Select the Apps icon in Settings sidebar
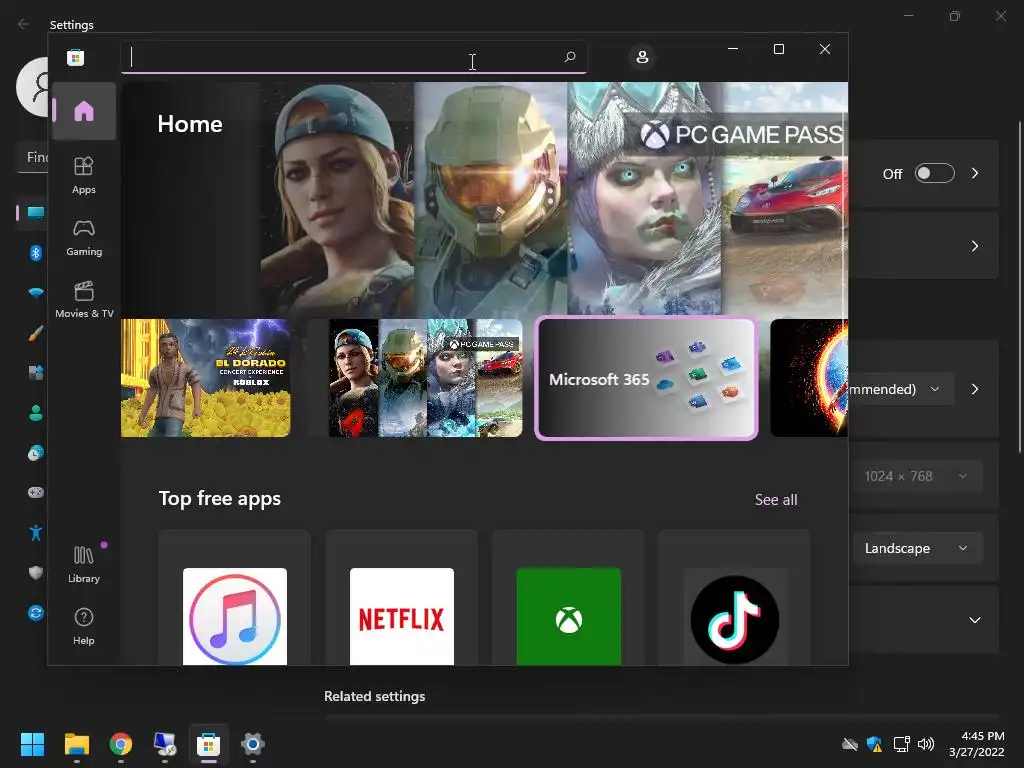 (35, 373)
